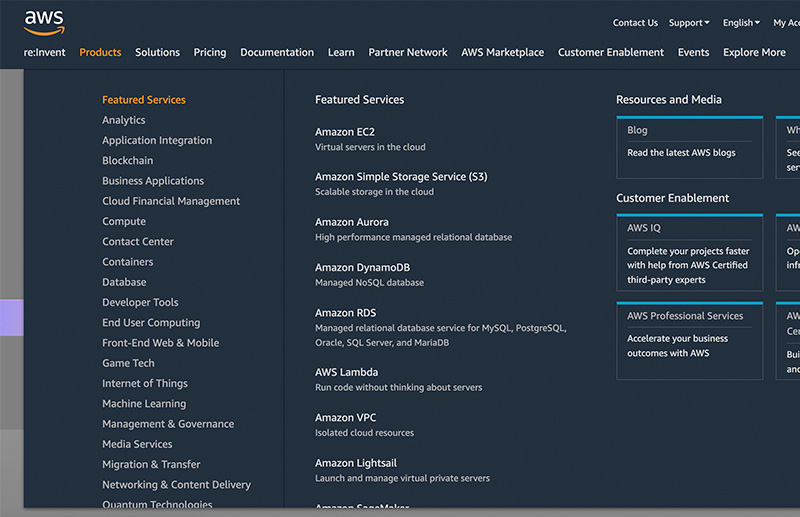Image resolution: width=800 pixels, height=517 pixels.
Task: Select the Containers category
Action: 128,262
